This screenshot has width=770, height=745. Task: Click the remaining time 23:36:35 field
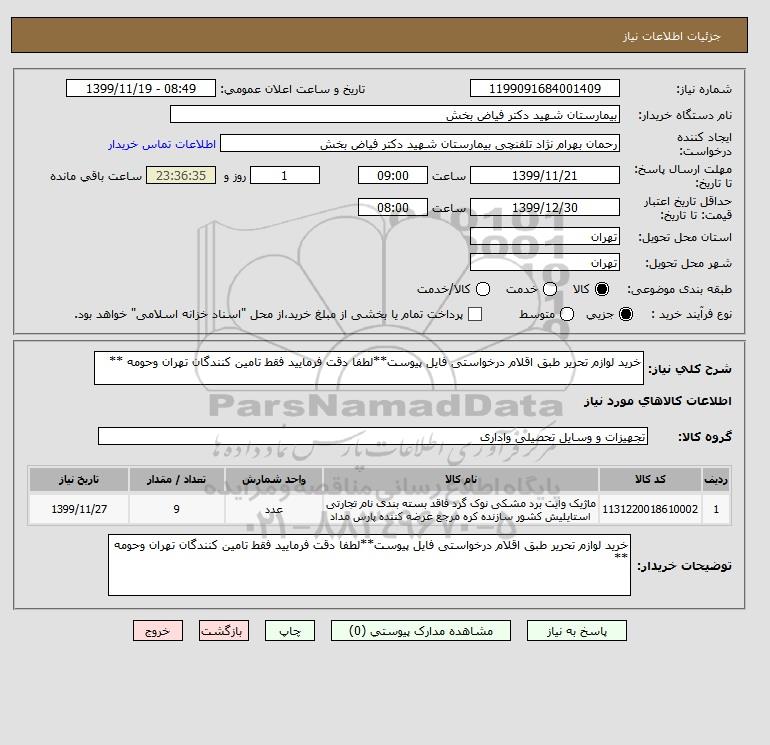coord(181,175)
